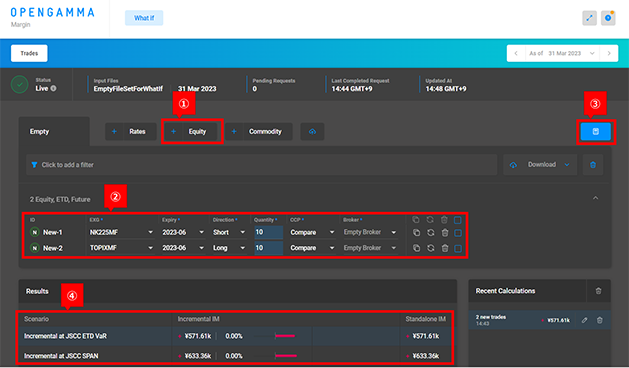Click the cloud icon left of Download

coord(513,165)
